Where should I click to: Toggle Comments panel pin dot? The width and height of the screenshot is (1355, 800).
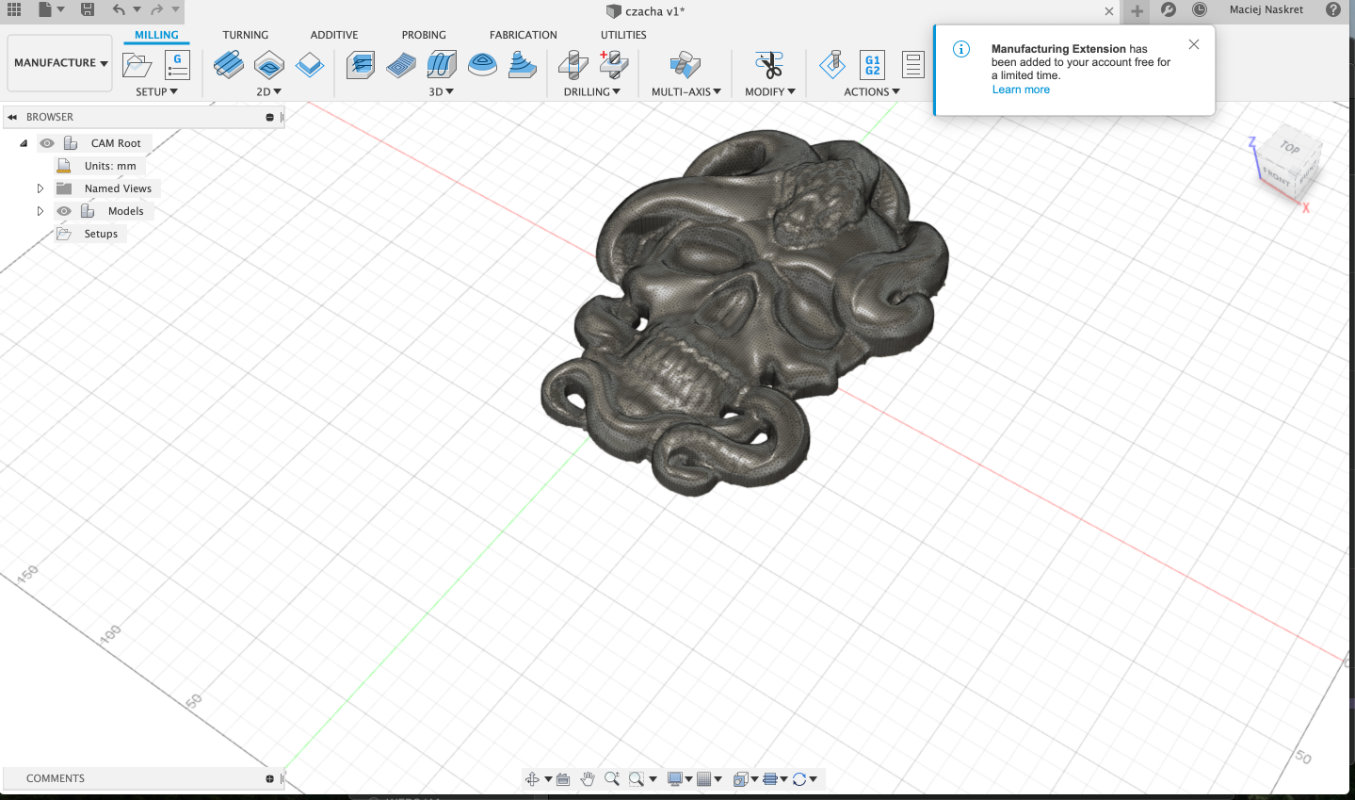270,778
